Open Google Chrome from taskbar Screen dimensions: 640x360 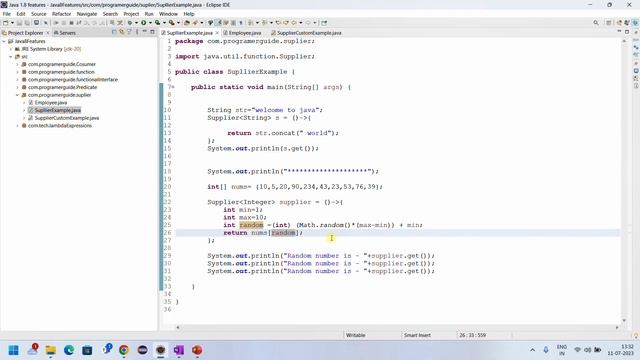click(124, 350)
